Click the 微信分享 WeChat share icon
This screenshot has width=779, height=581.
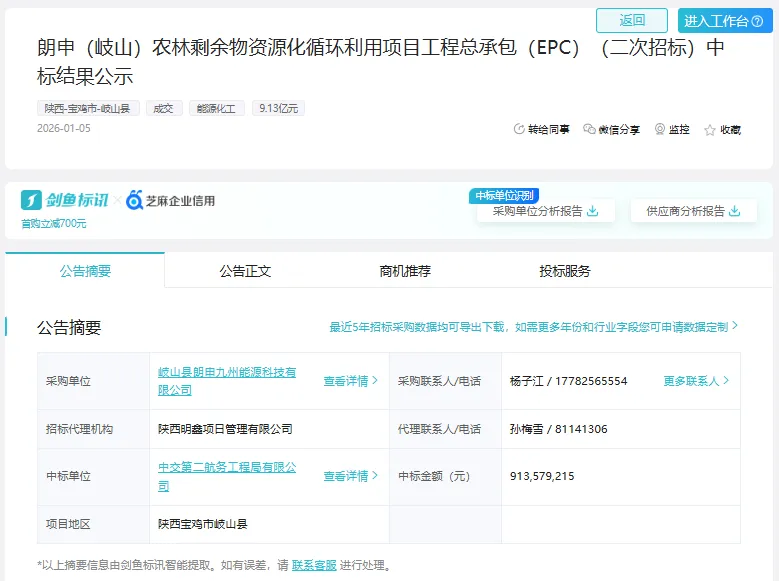[589, 130]
